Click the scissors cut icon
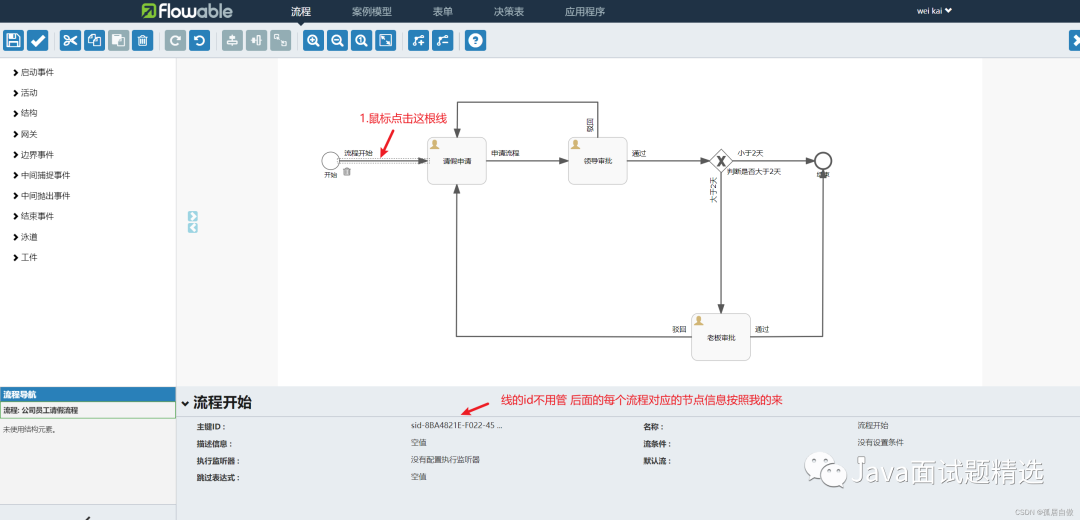1080x520 pixels. [70, 40]
